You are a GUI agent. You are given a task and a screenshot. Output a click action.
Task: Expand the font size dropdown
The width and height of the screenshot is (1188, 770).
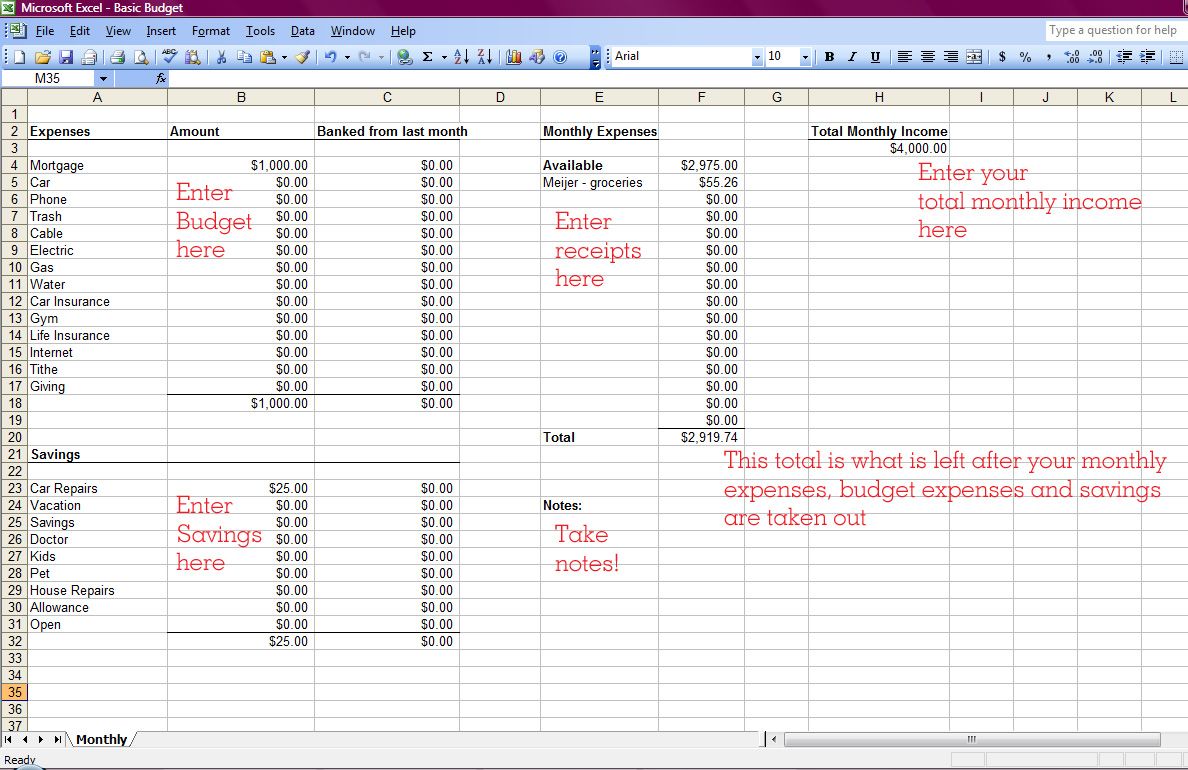click(x=805, y=57)
